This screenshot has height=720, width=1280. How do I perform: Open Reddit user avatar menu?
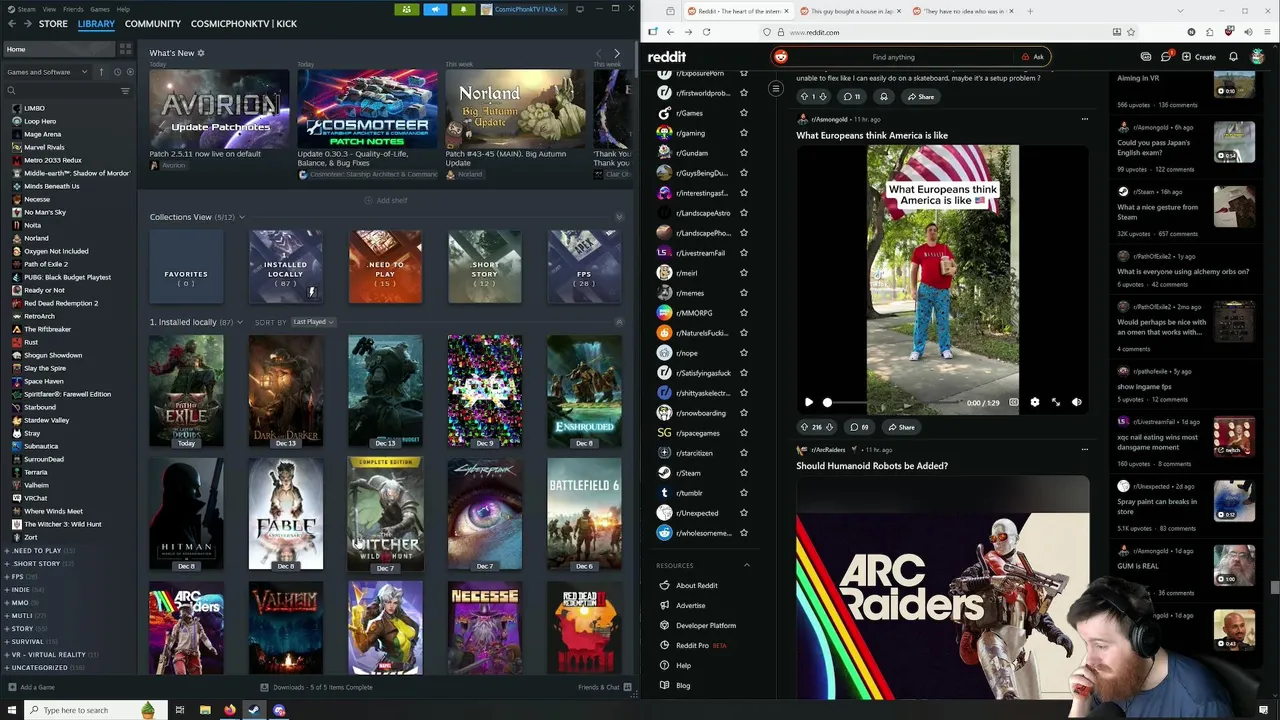(x=1258, y=57)
